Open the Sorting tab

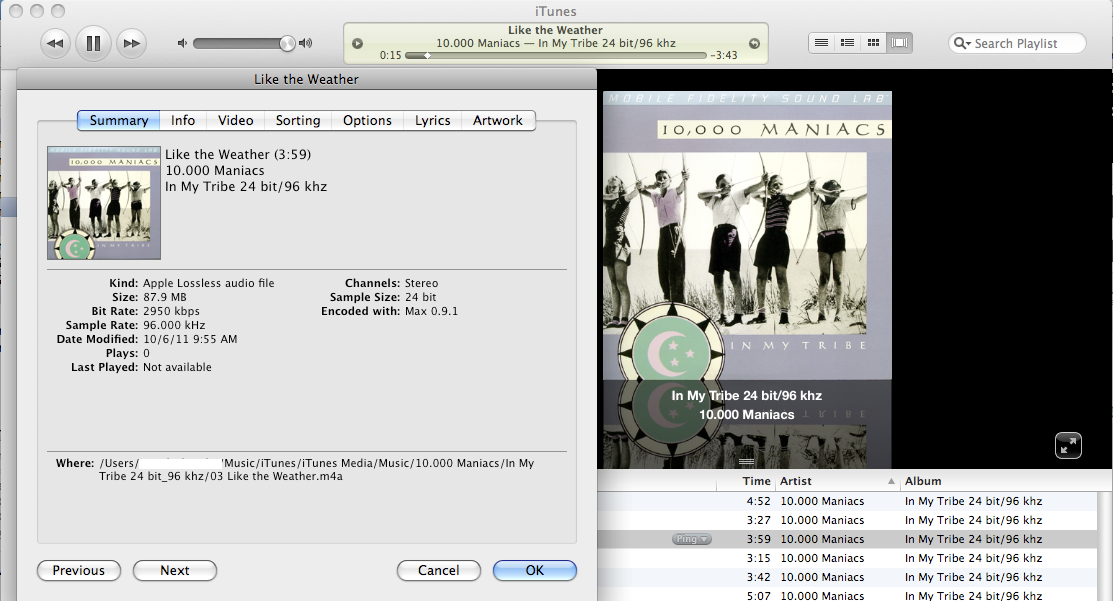point(298,121)
